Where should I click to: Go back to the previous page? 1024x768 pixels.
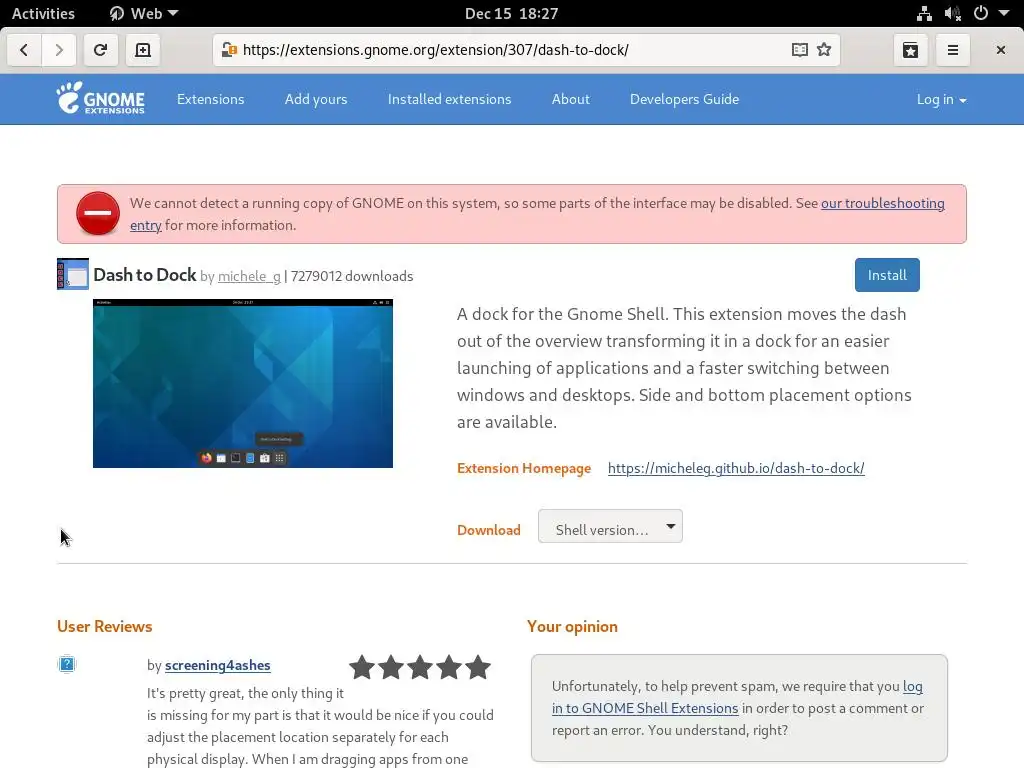24,50
